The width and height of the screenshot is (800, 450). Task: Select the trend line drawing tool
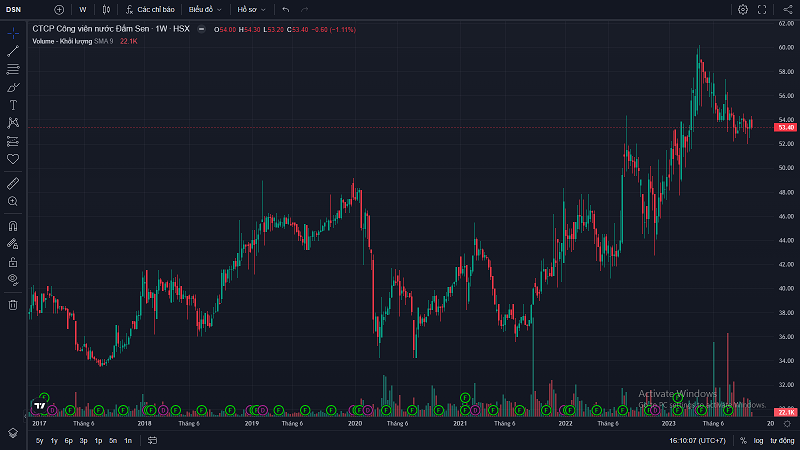(13, 51)
